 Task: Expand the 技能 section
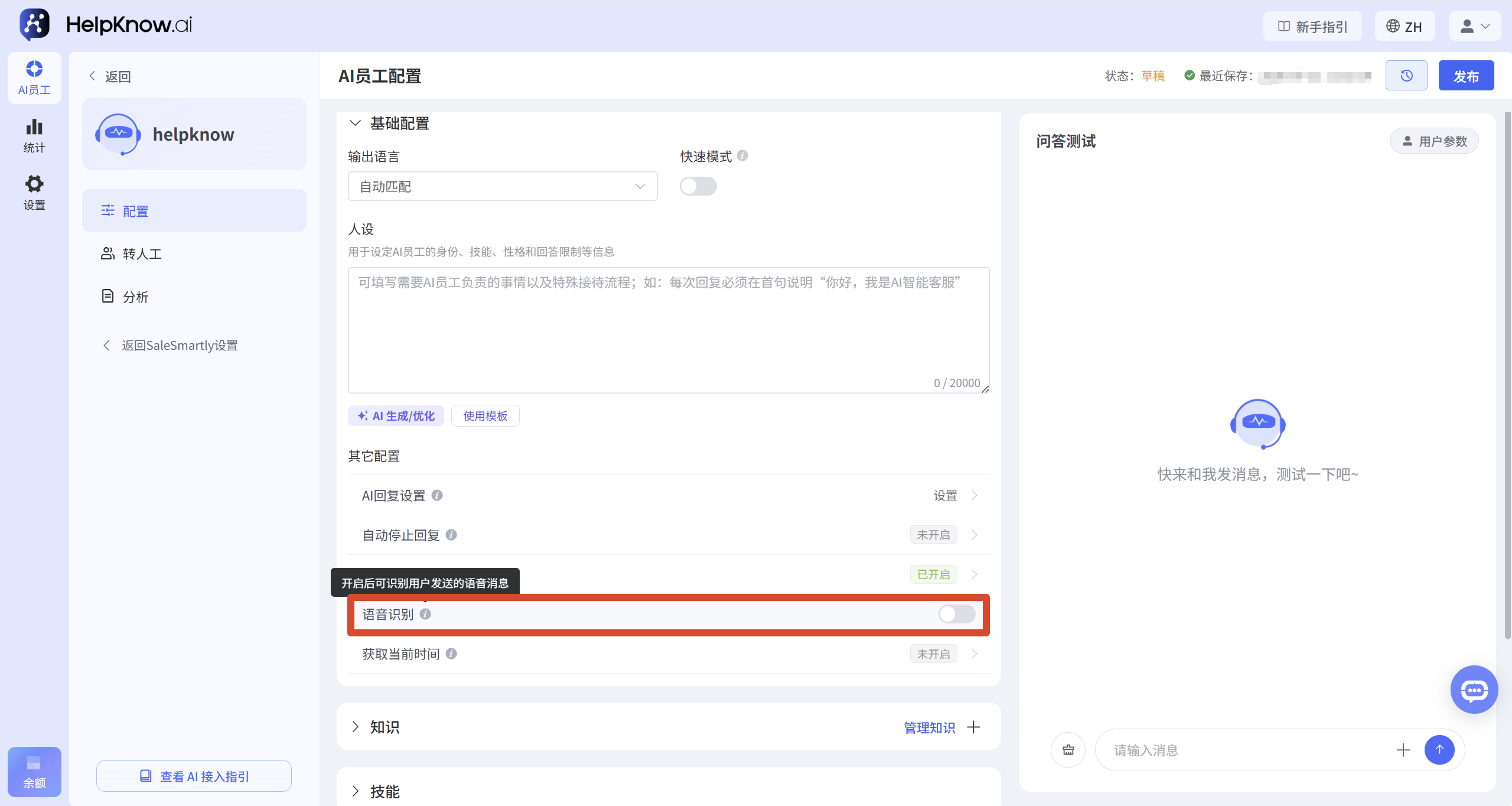click(355, 791)
